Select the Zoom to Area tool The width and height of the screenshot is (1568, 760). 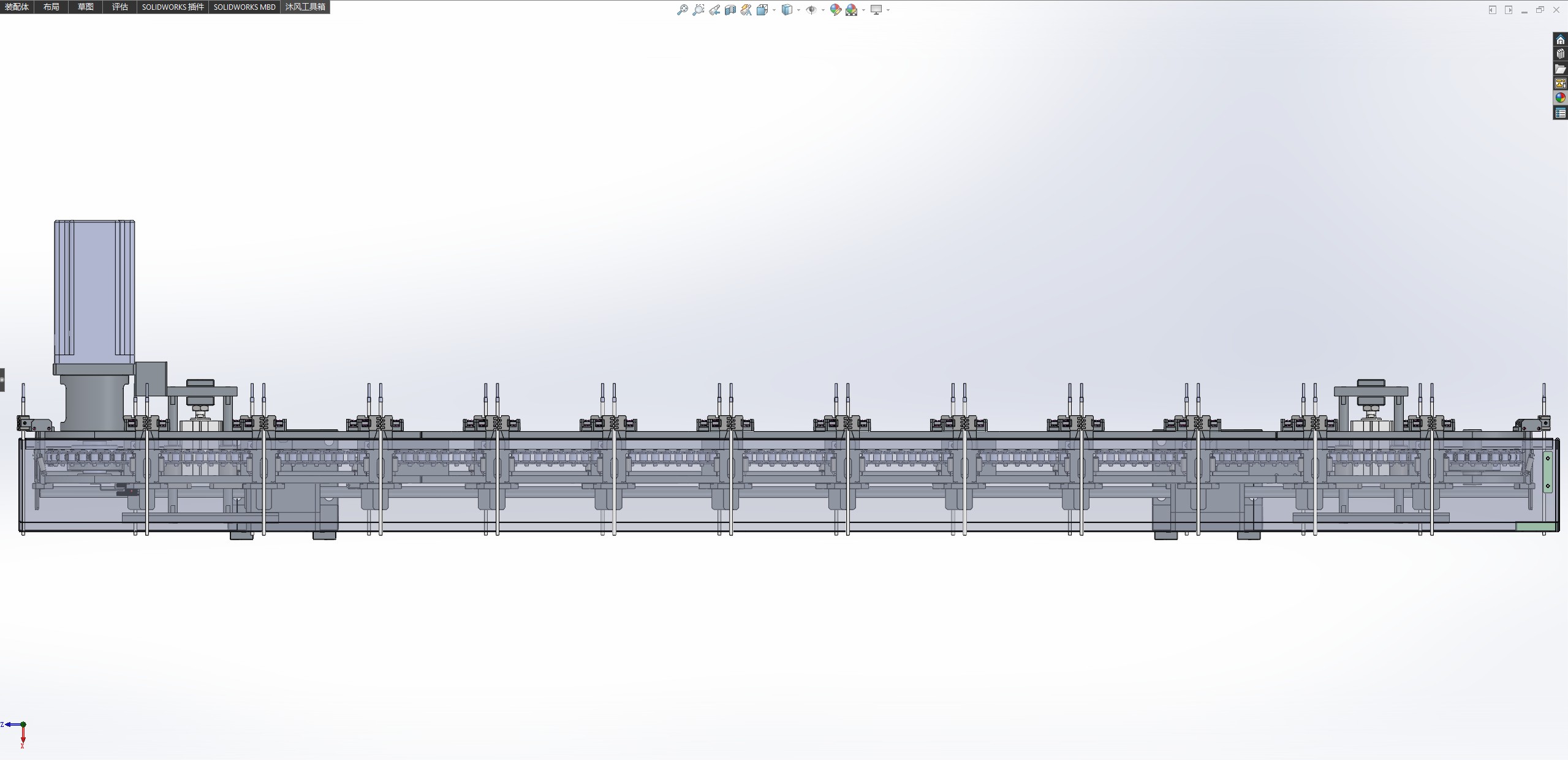(698, 10)
